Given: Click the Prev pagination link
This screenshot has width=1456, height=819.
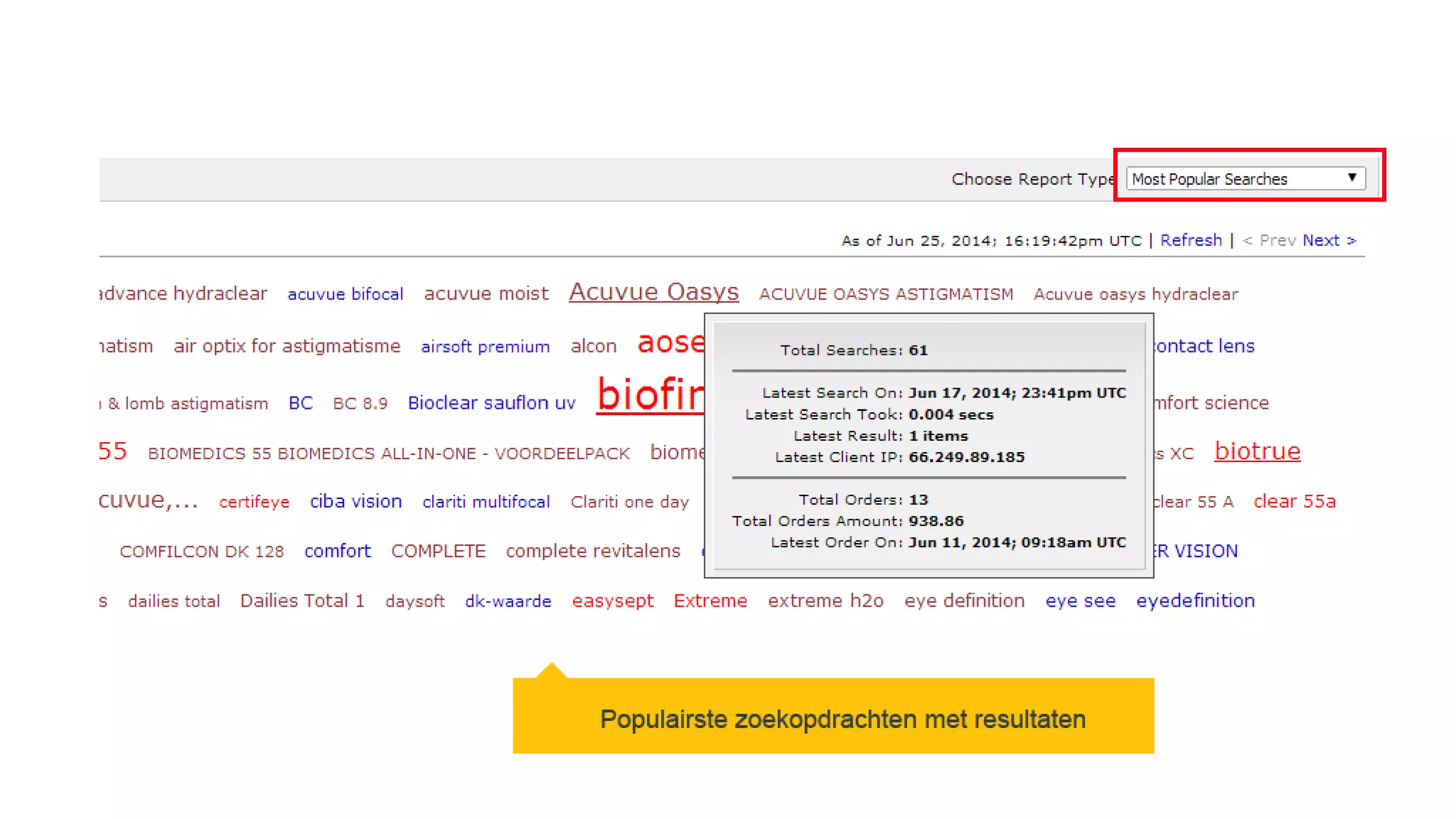Looking at the screenshot, I should 1270,240.
